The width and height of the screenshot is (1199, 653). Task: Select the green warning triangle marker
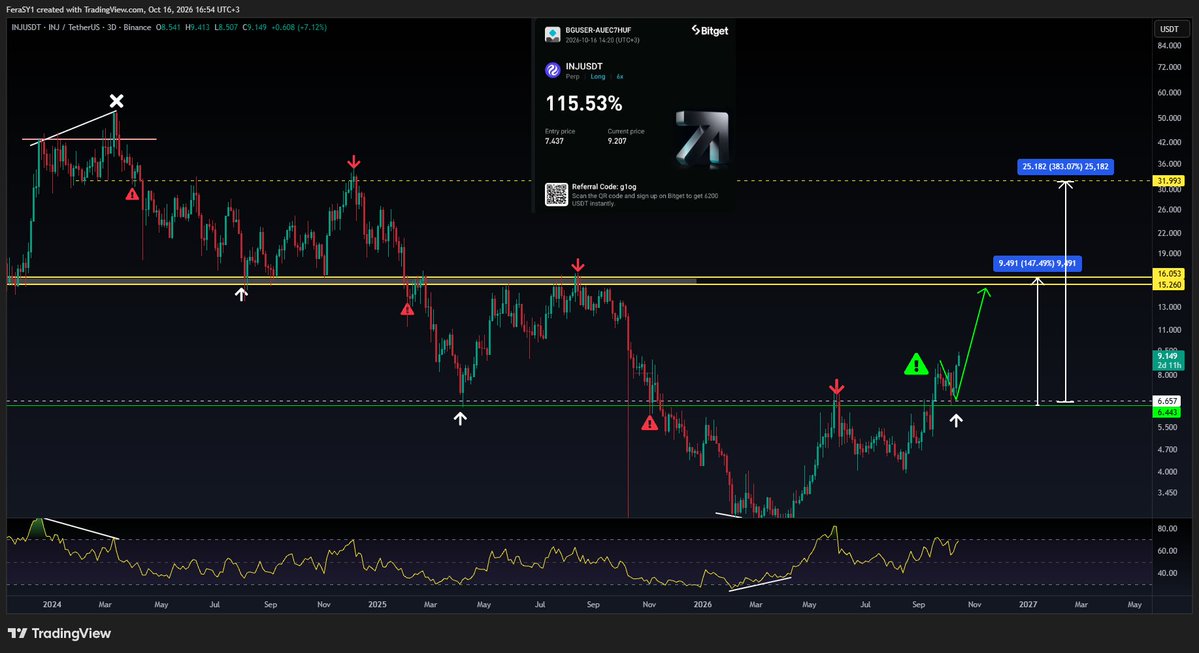click(x=916, y=365)
